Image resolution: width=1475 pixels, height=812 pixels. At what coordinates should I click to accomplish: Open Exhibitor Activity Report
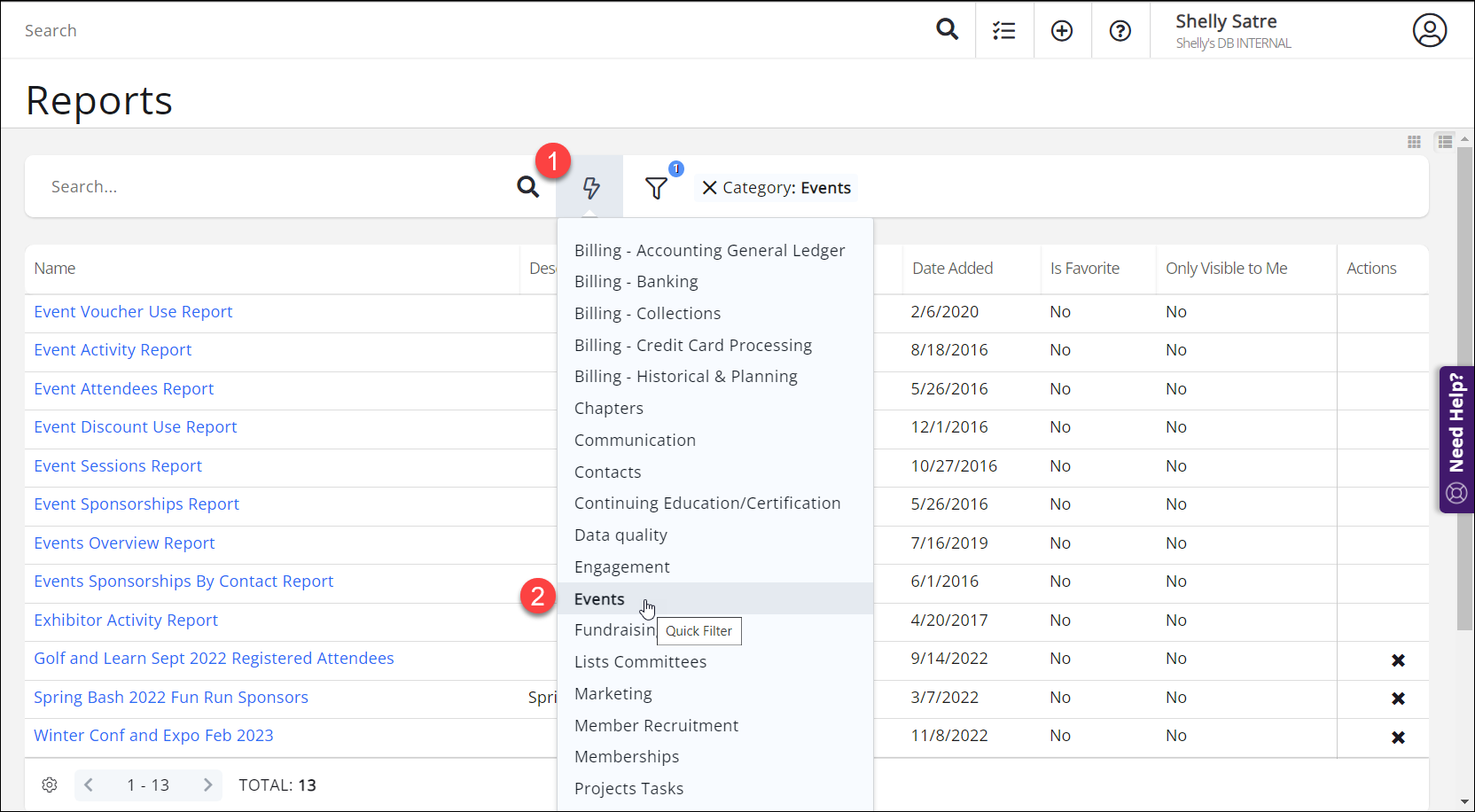tap(126, 621)
